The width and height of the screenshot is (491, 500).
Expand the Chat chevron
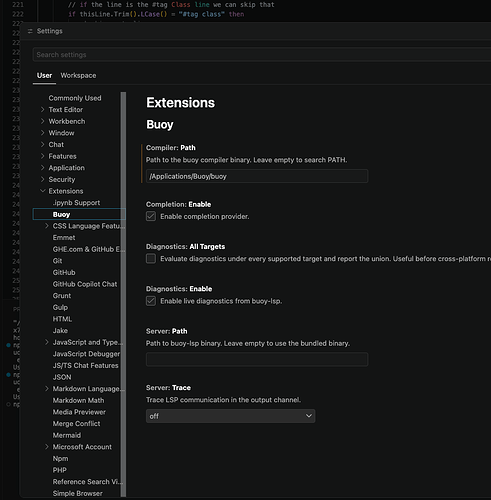coord(42,145)
